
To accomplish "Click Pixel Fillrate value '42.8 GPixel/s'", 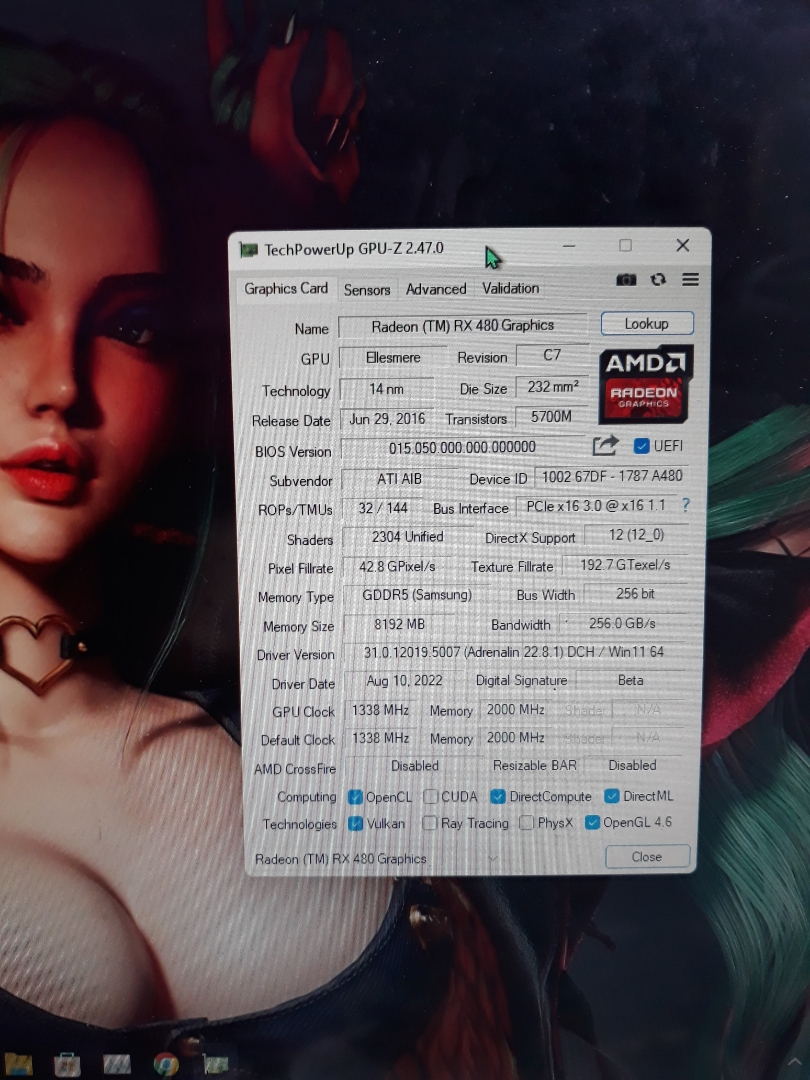I will tap(397, 567).
